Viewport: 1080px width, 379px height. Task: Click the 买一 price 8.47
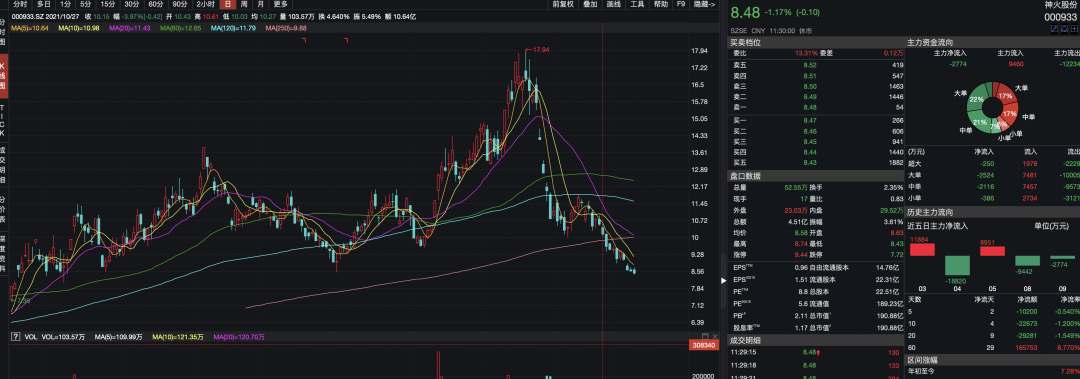[810, 120]
